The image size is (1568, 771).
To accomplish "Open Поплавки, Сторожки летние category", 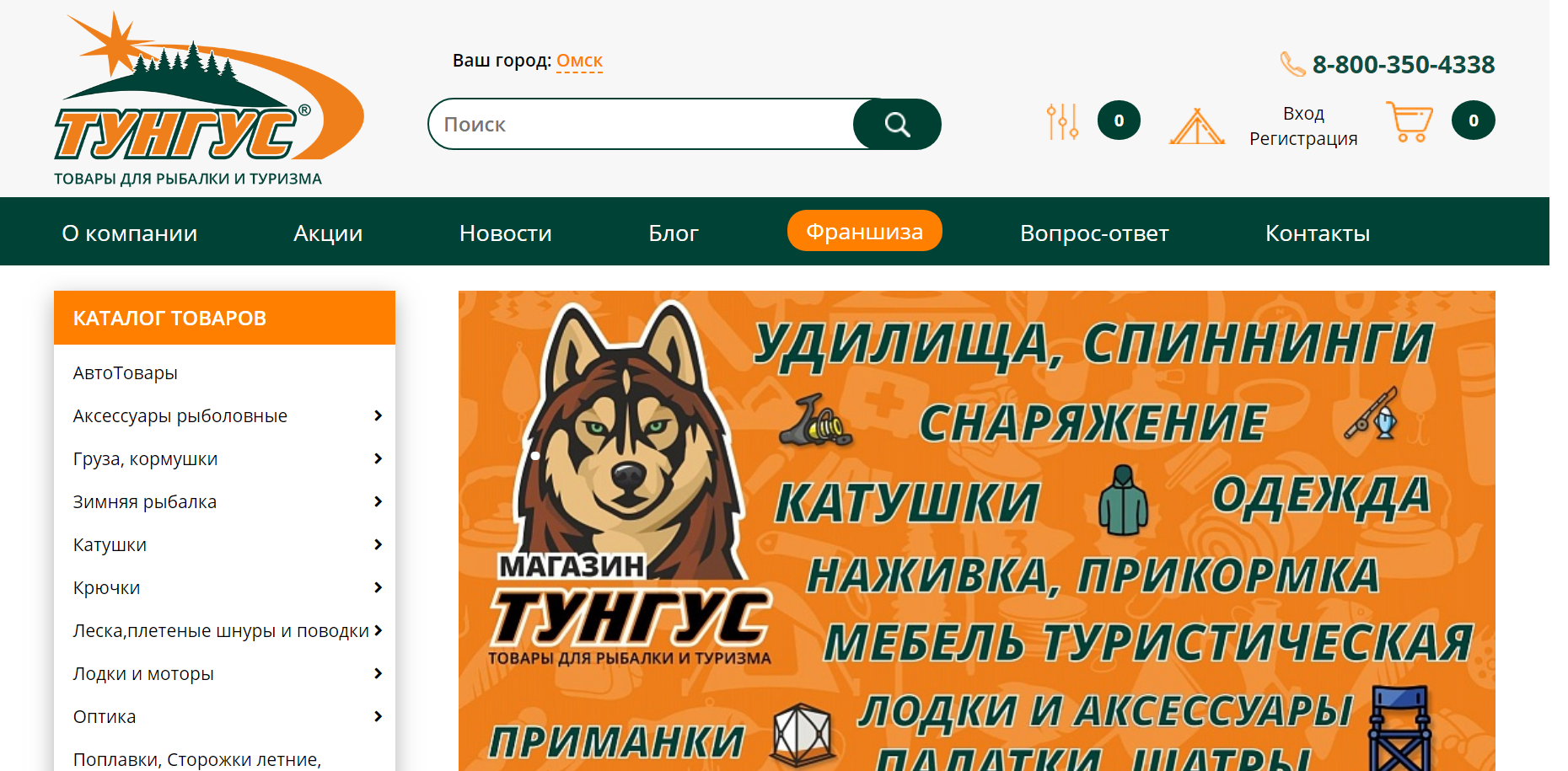I will tap(197, 760).
